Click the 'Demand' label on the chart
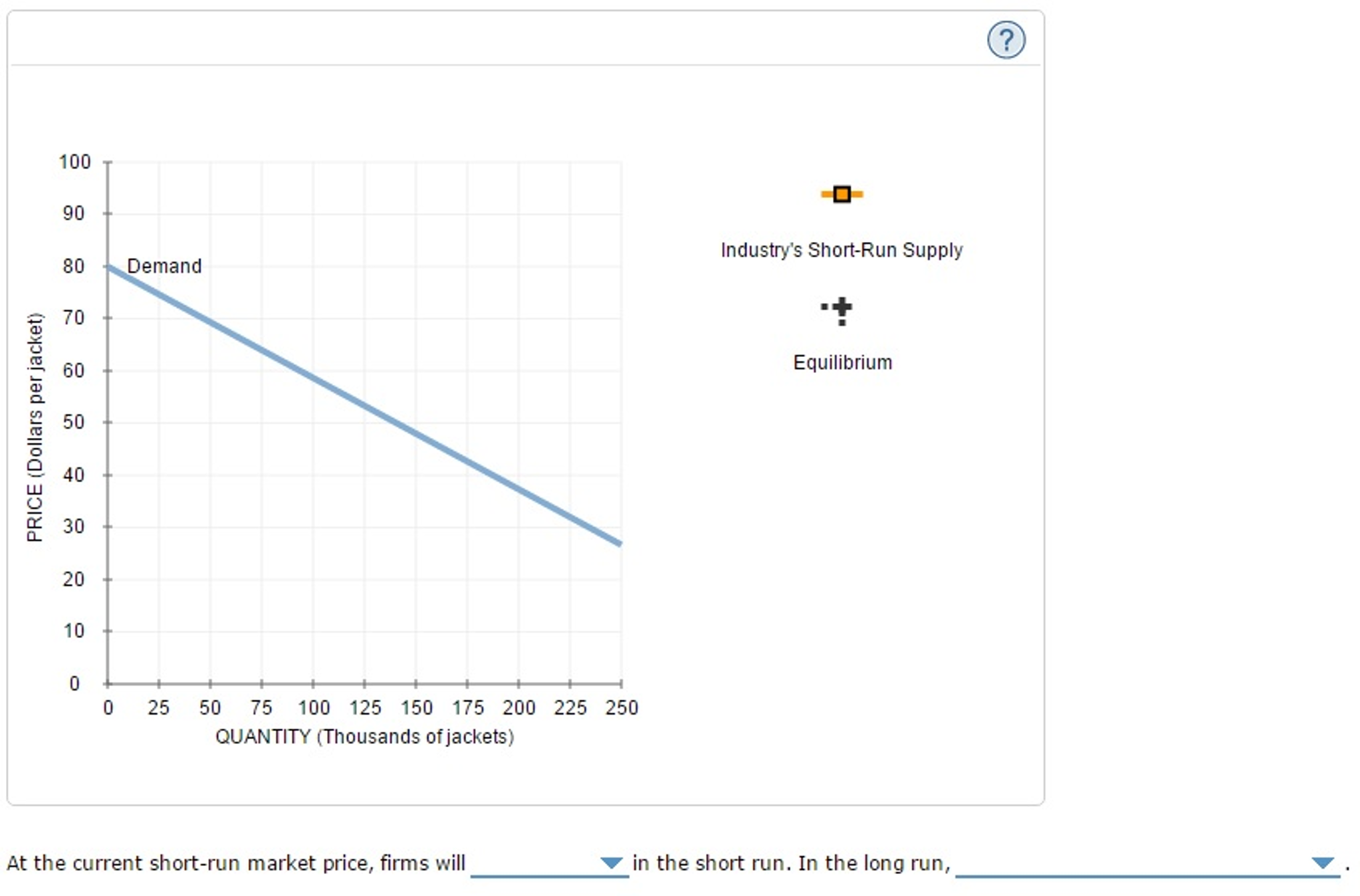This screenshot has width=1360, height=896. pyautogui.click(x=164, y=265)
